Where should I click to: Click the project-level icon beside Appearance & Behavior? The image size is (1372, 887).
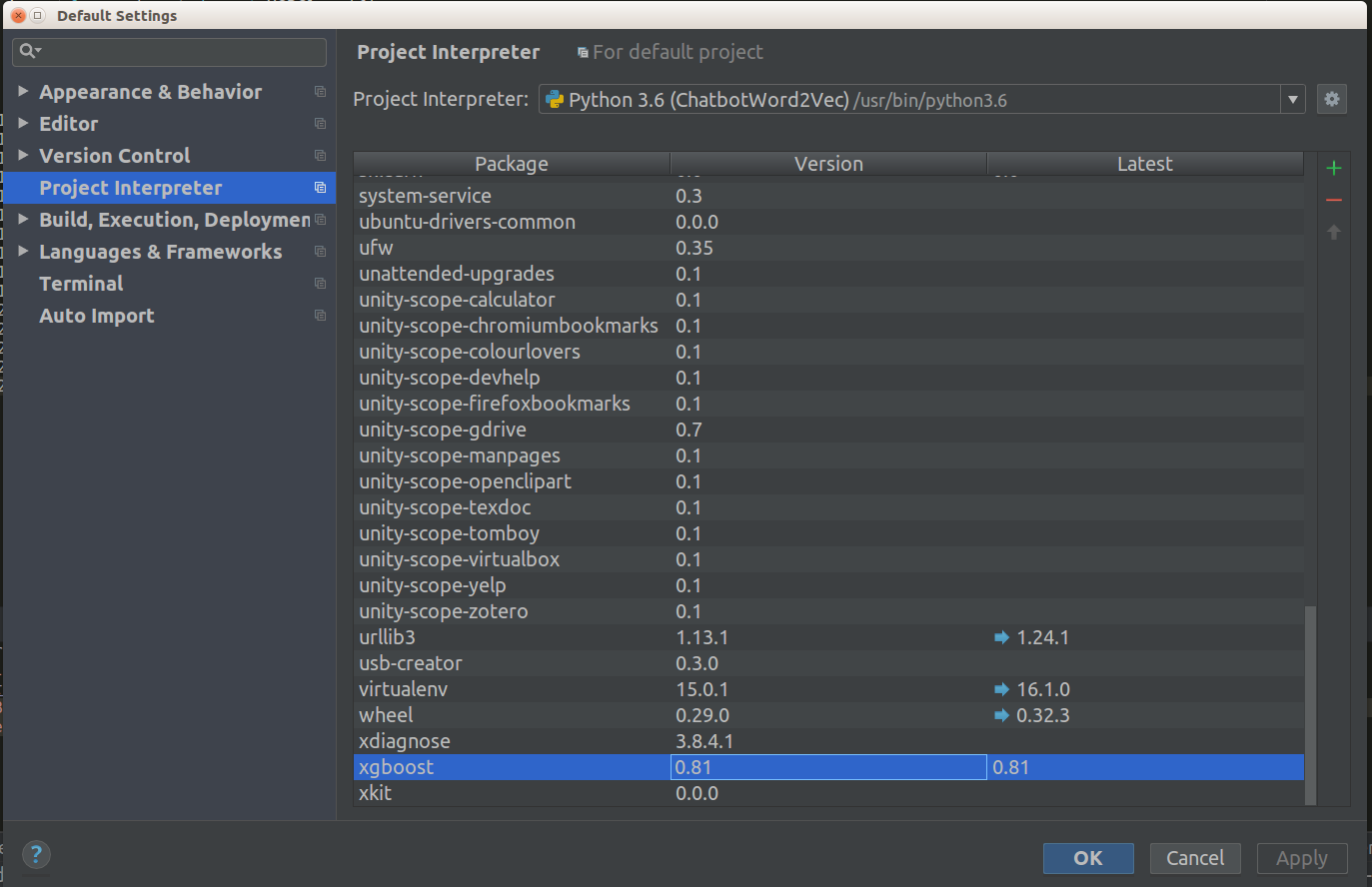[x=320, y=92]
